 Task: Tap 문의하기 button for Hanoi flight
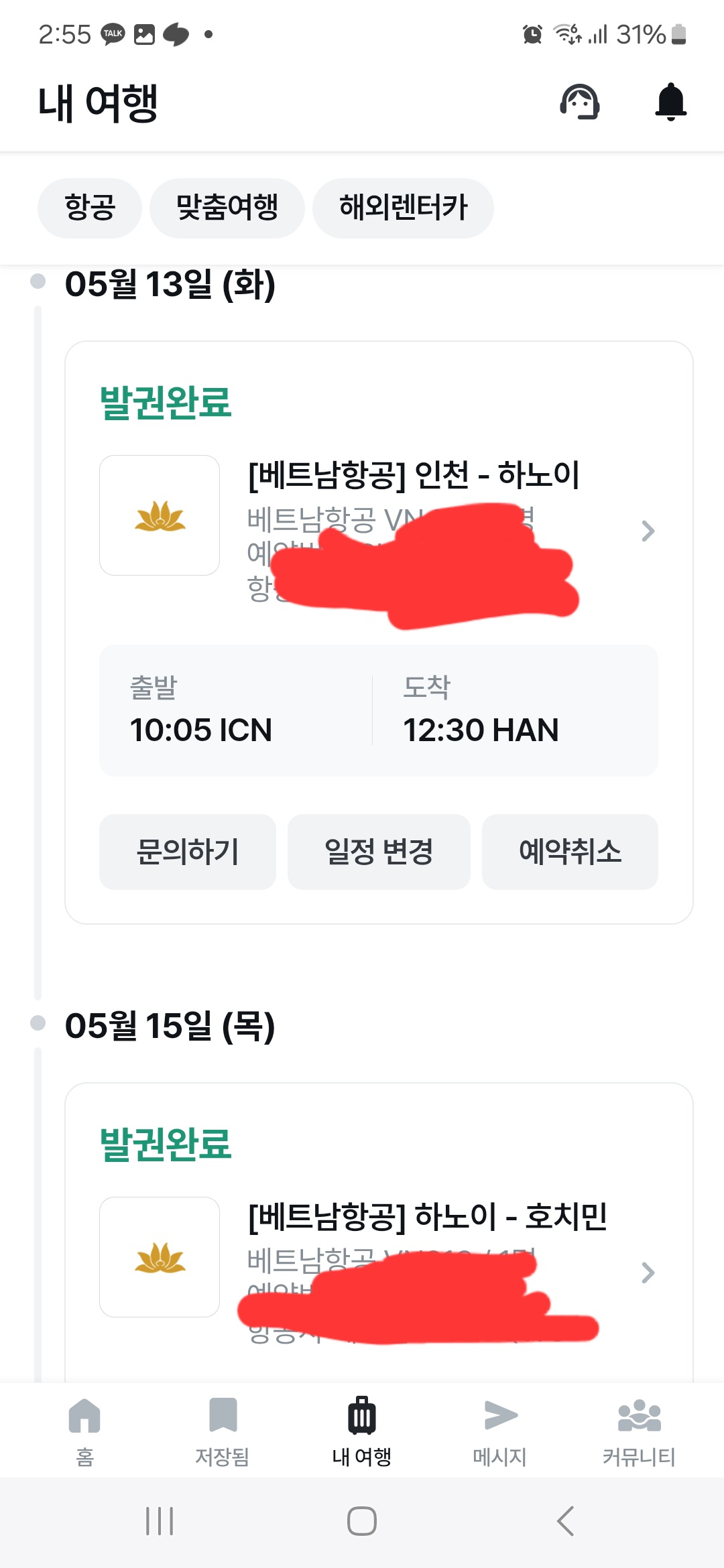pyautogui.click(x=188, y=852)
